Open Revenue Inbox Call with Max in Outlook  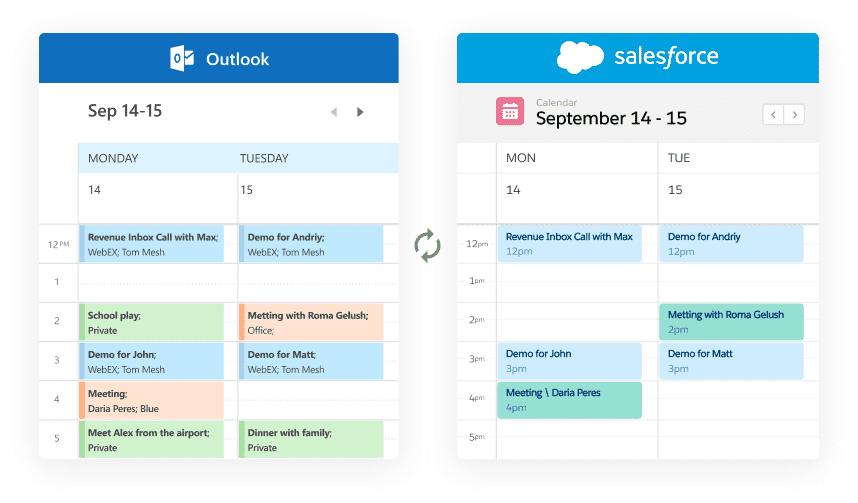click(152, 244)
